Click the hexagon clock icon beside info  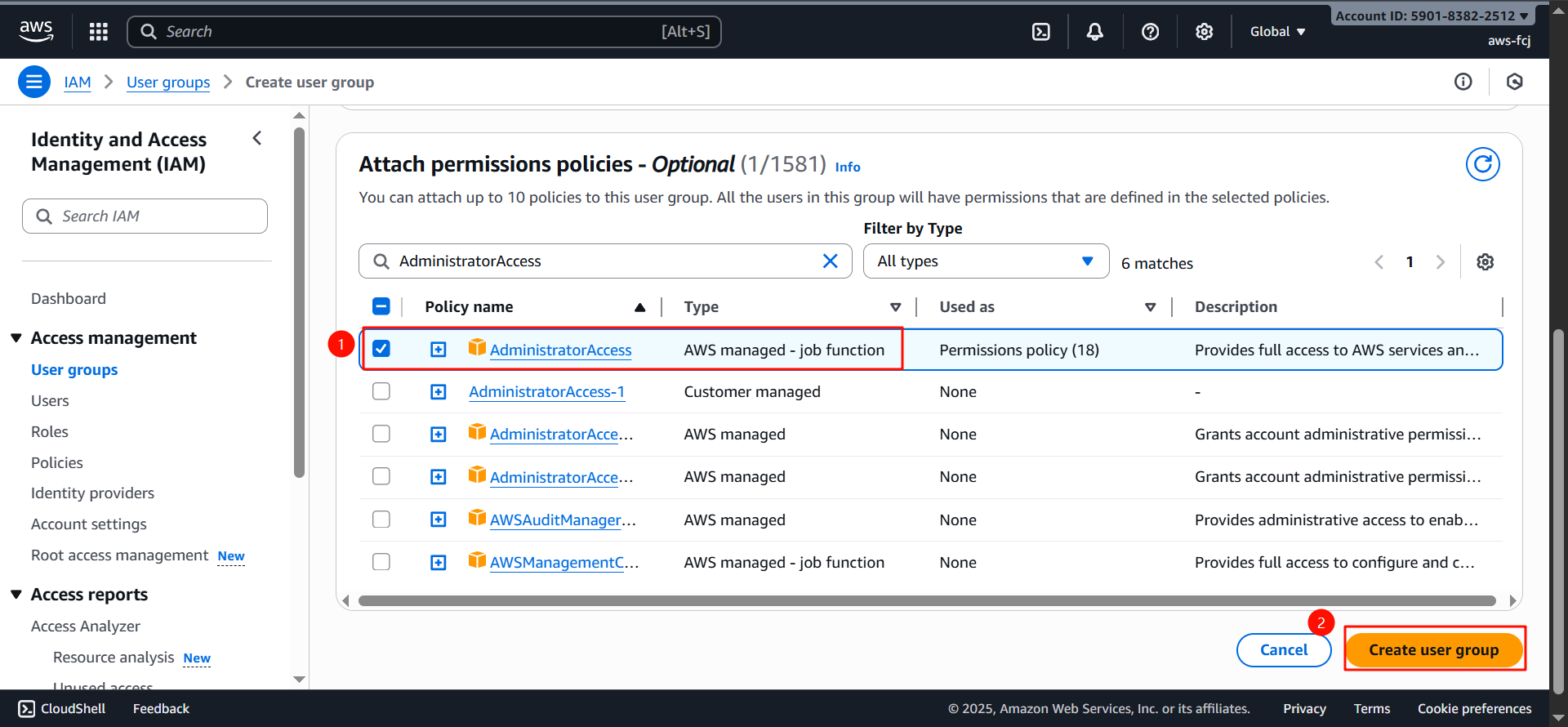pos(1515,82)
